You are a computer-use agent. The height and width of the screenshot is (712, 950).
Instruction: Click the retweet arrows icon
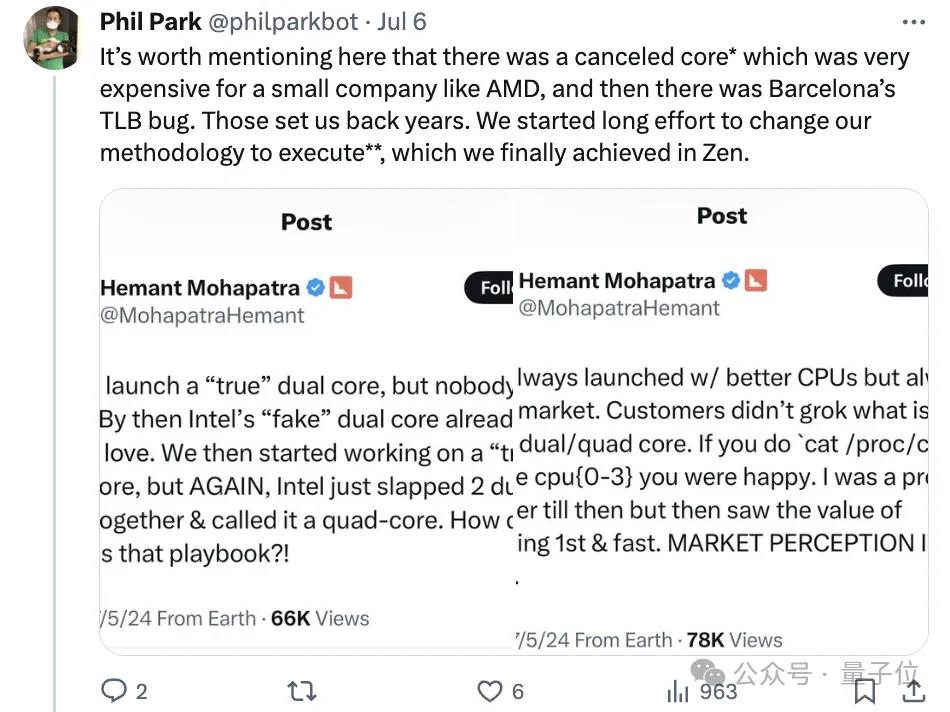coord(301,690)
